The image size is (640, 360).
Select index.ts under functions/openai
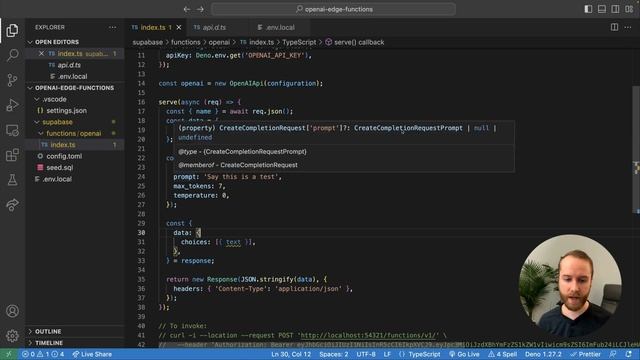pyautogui.click(x=63, y=145)
